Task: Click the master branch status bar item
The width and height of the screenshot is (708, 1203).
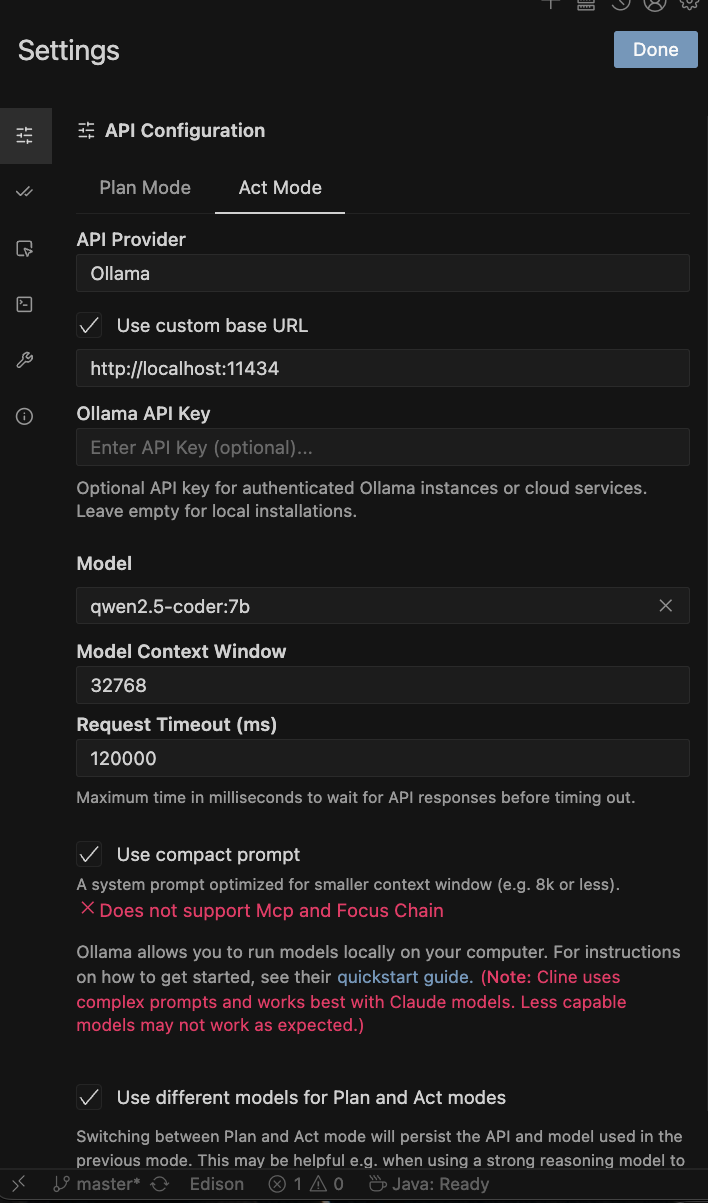Action: [x=97, y=1184]
